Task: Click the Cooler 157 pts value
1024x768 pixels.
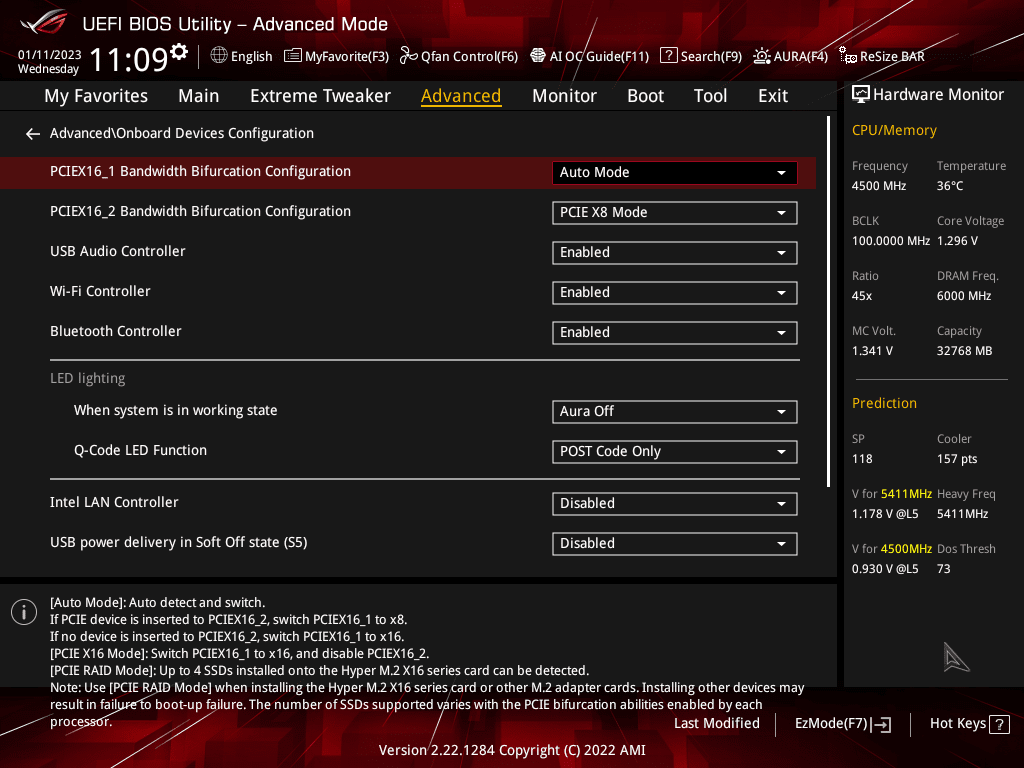Action: [x=957, y=459]
